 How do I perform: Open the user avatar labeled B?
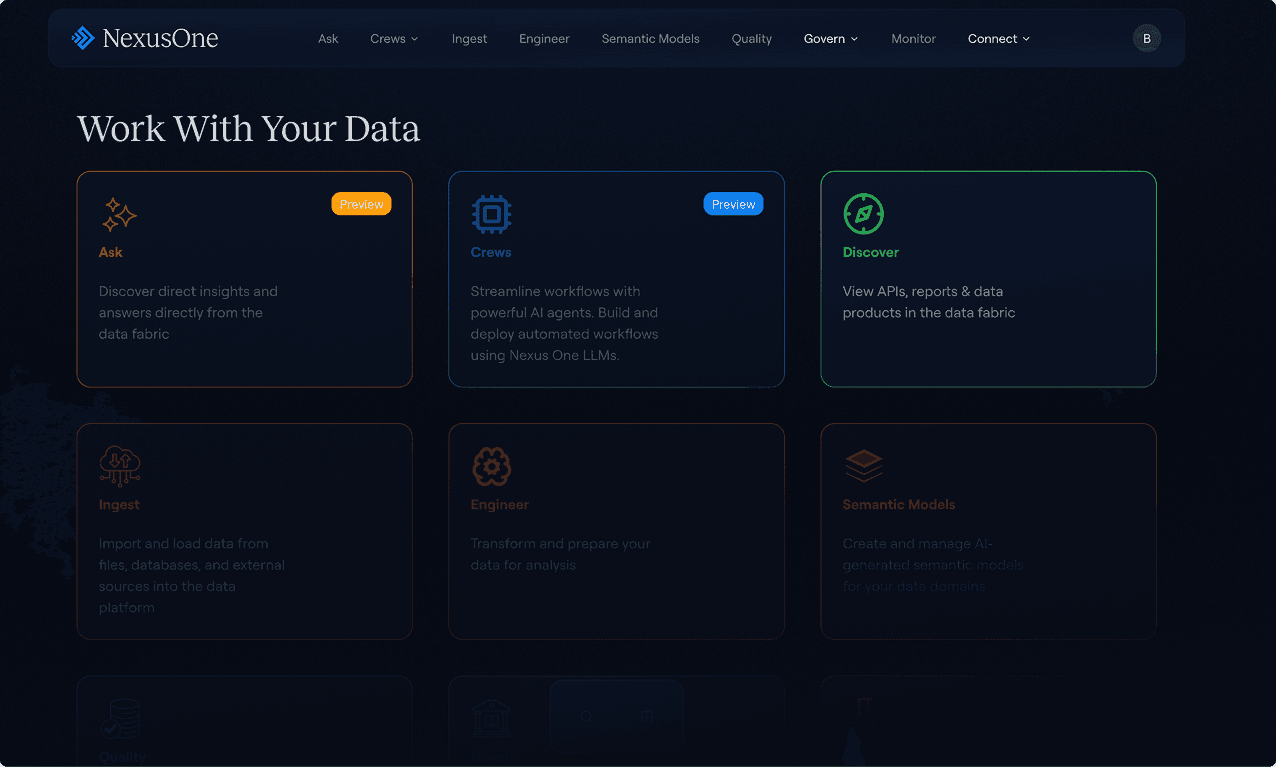pos(1146,38)
